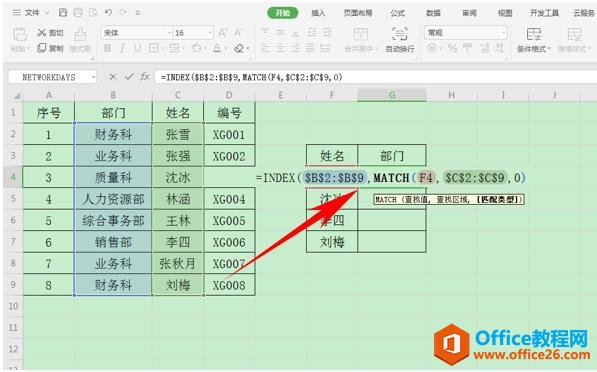Click the eraser clear-formatting icon

[x=239, y=48]
